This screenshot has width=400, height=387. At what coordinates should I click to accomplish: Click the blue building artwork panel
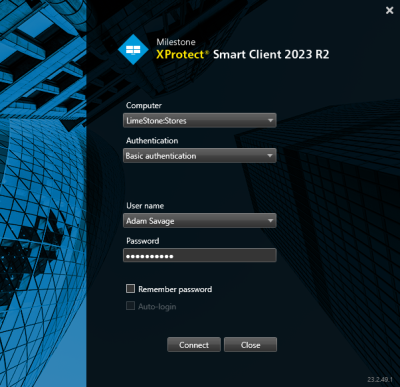[43, 193]
